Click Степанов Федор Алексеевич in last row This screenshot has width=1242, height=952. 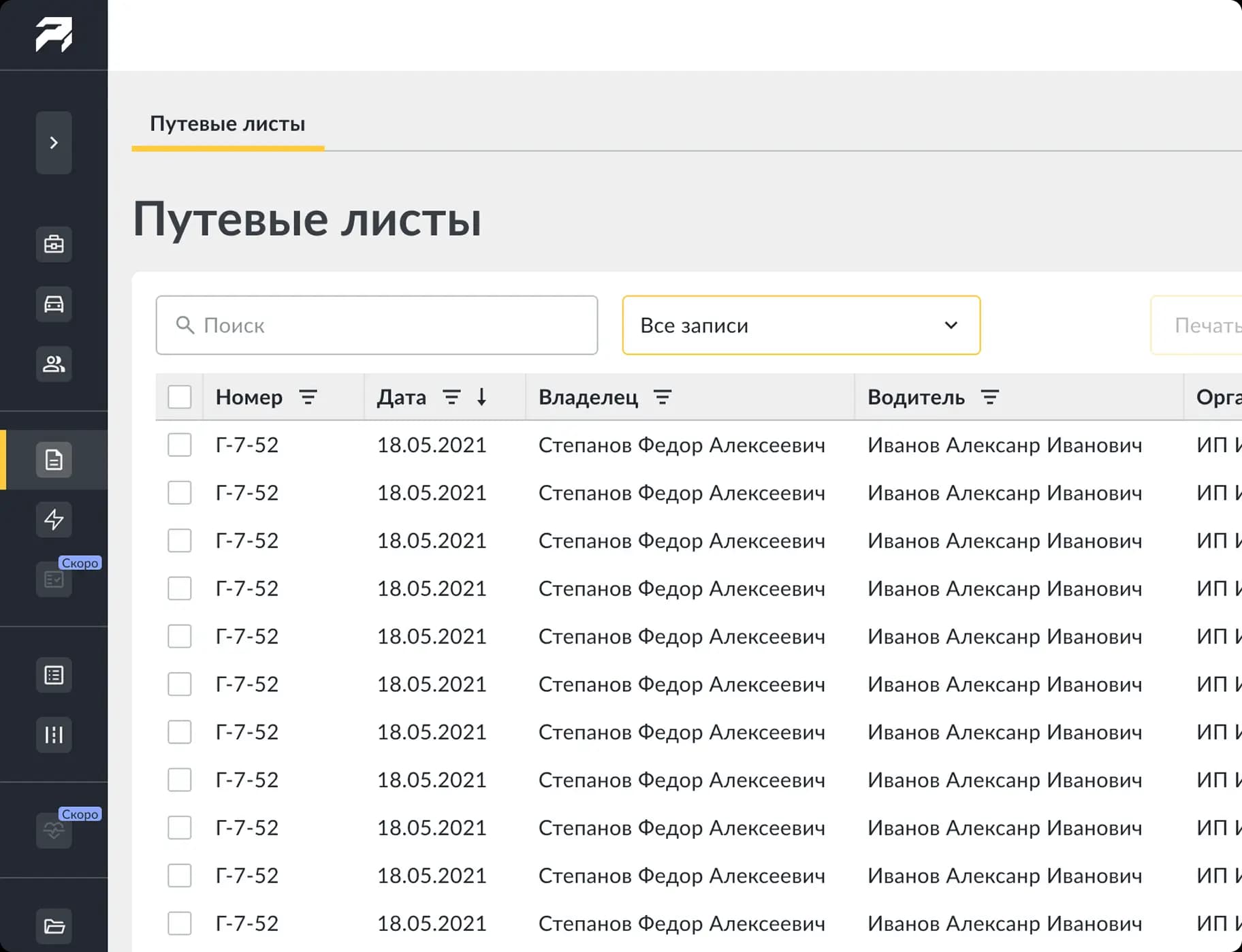click(x=682, y=923)
